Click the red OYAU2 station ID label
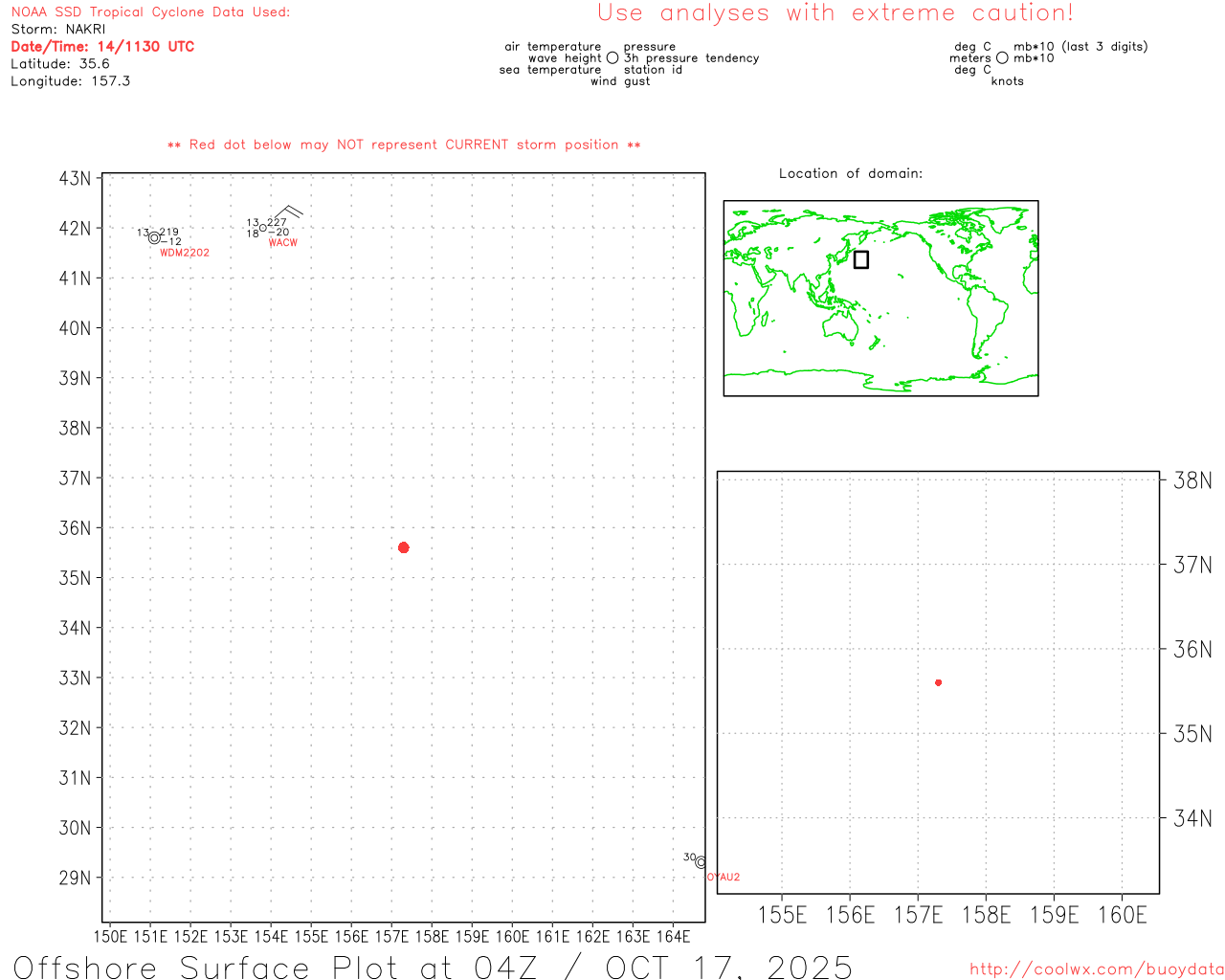Image resolution: width=1225 pixels, height=980 pixels. 724,877
